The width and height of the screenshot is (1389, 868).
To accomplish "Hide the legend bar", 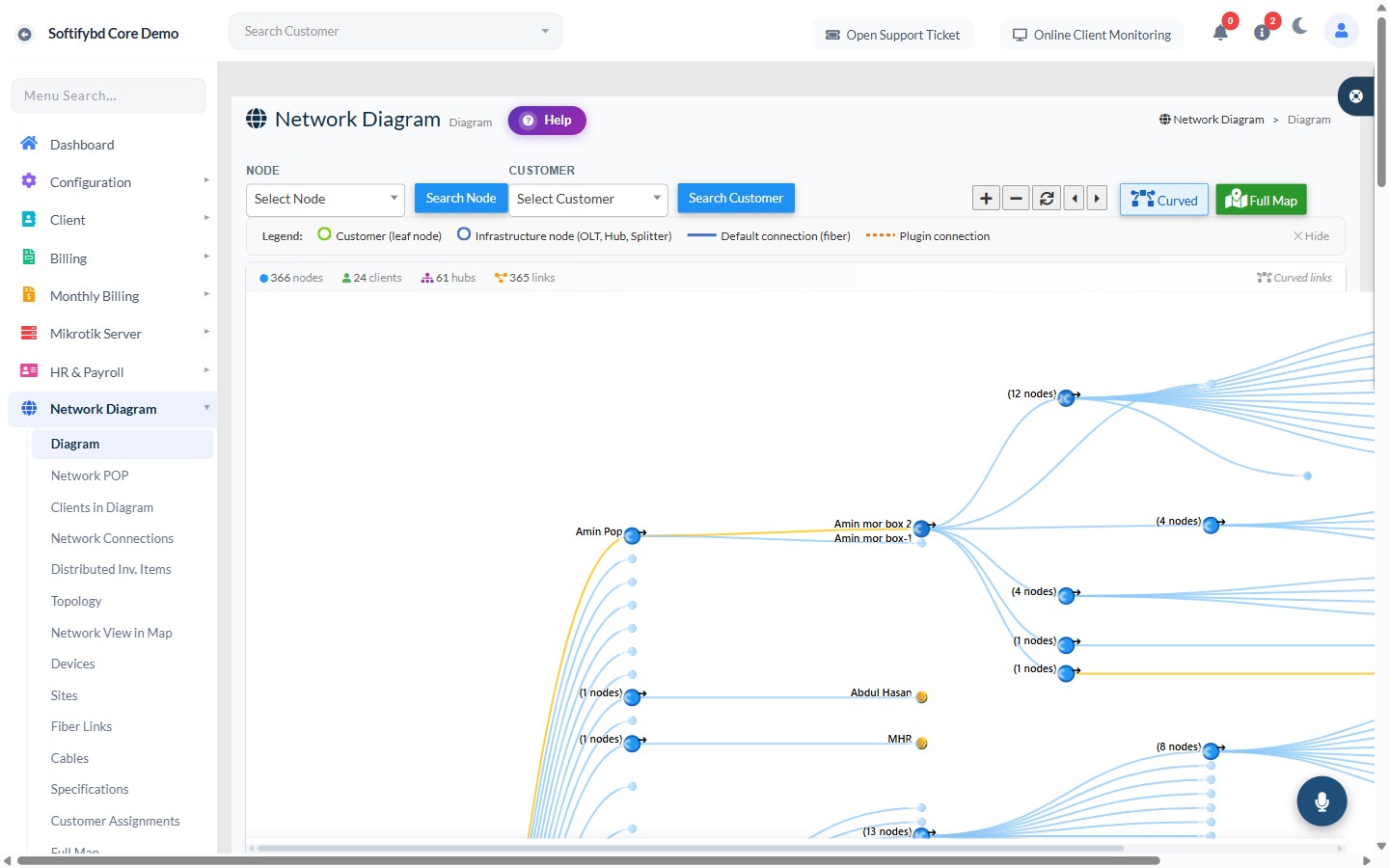I will point(1311,236).
